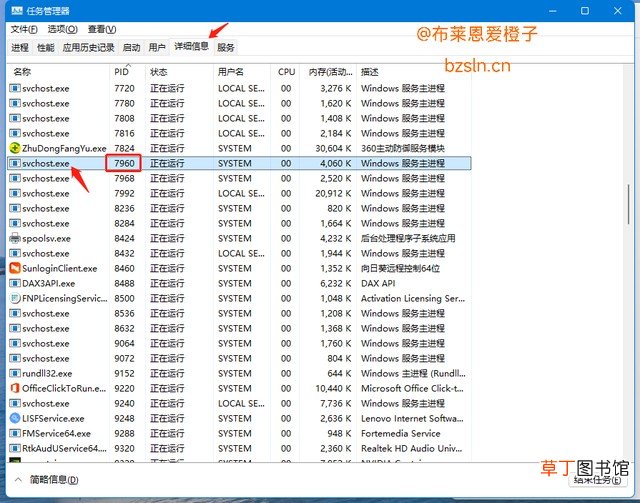The width and height of the screenshot is (640, 503).
Task: Select svchost.exe row with PID 8236
Action: [x=239, y=208]
